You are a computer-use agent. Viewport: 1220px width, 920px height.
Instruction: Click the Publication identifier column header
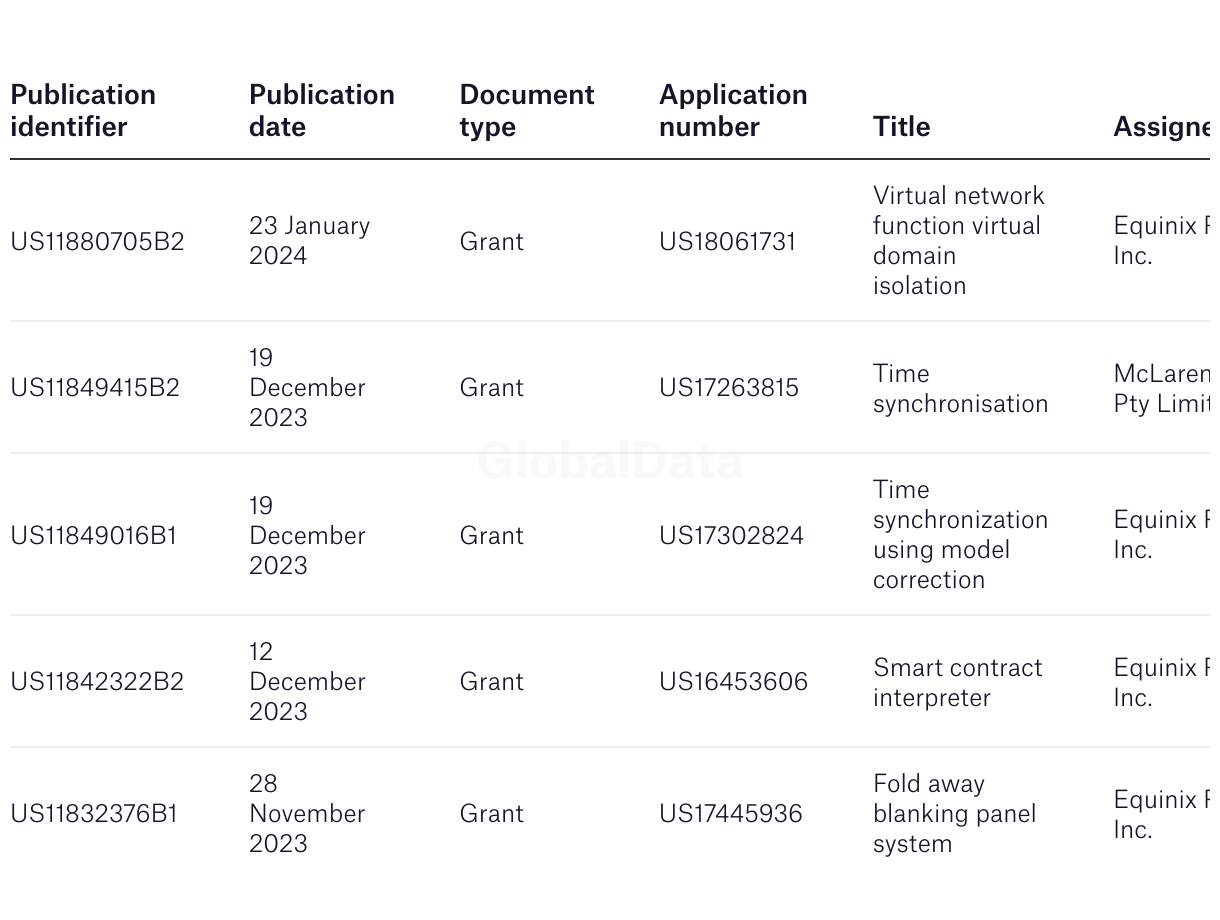[83, 111]
